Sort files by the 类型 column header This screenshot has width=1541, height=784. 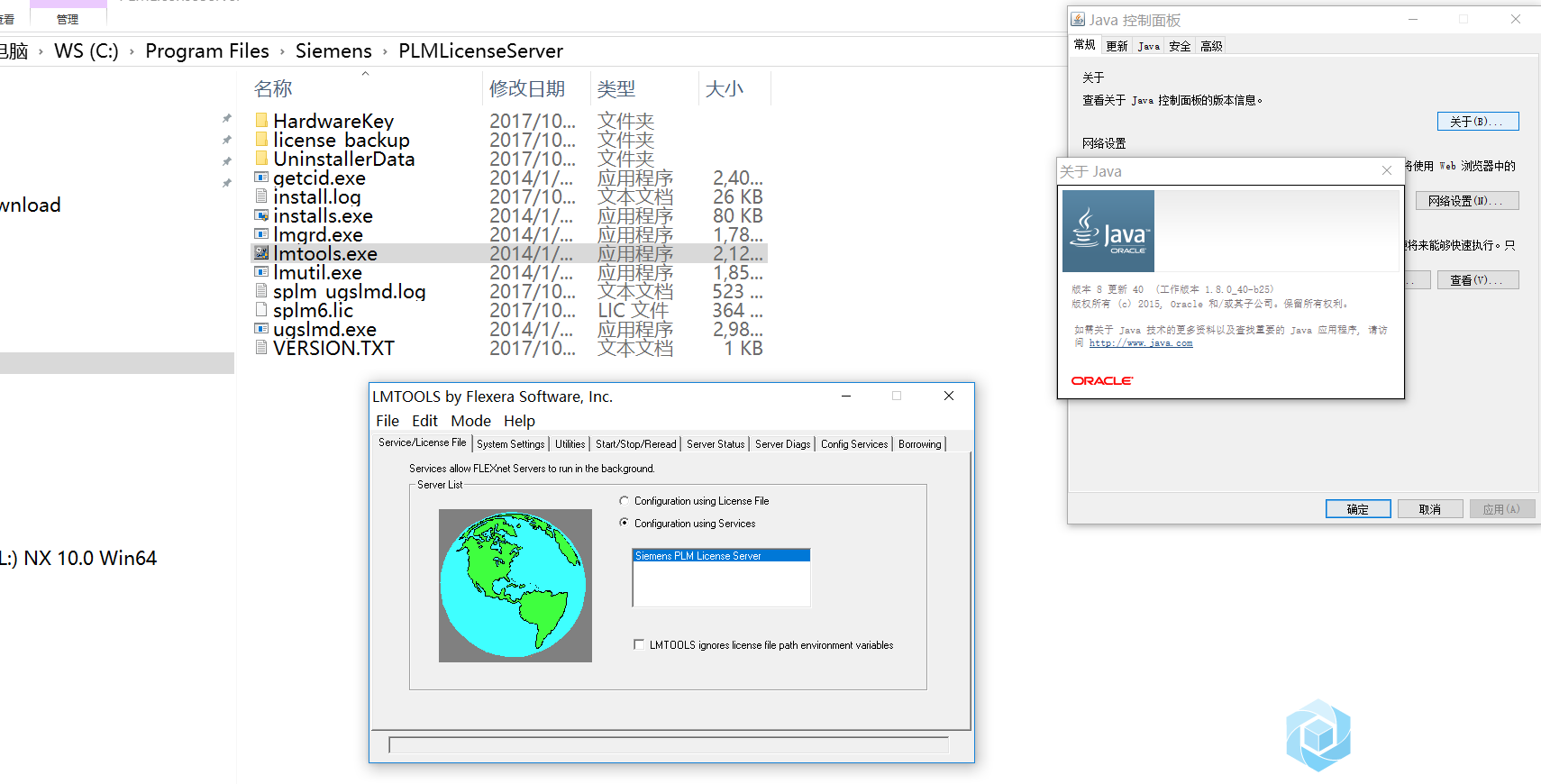616,88
